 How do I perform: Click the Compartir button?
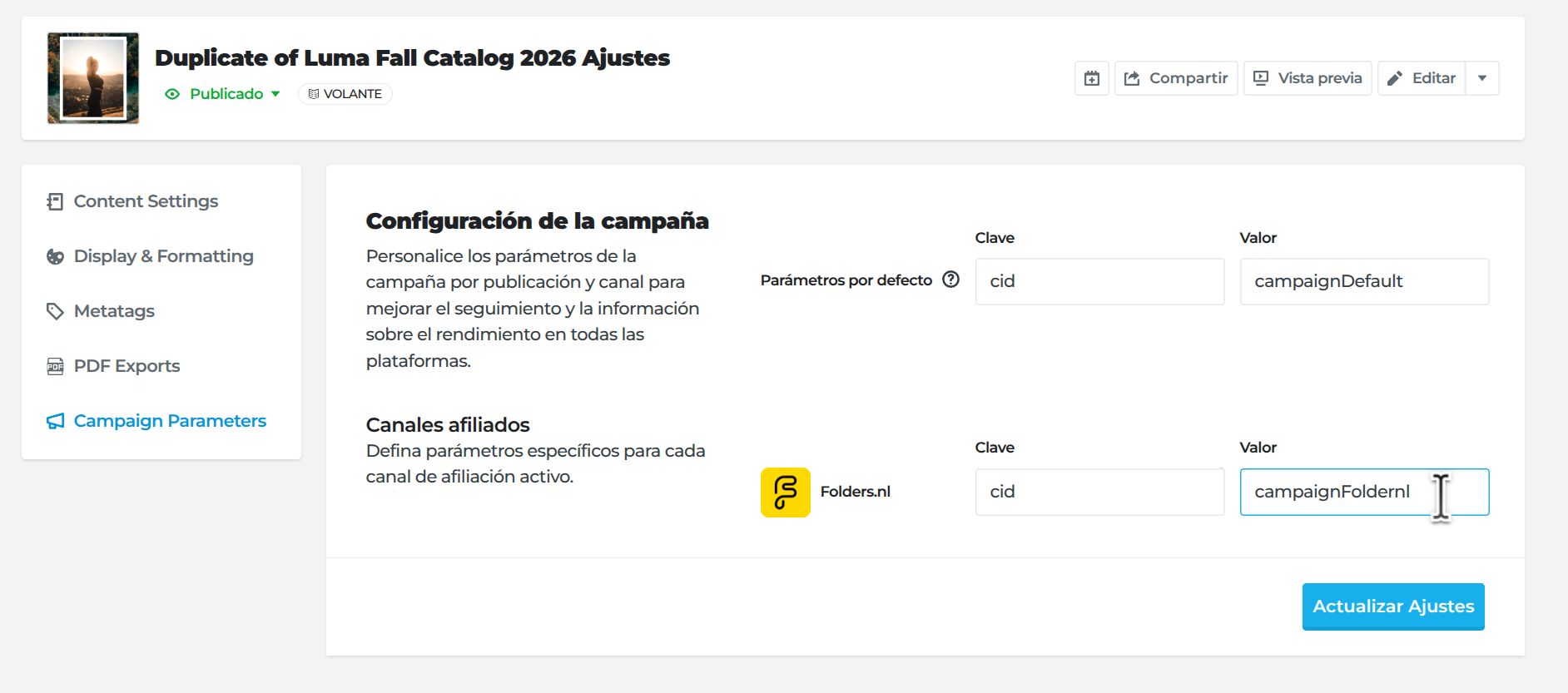[x=1176, y=78]
